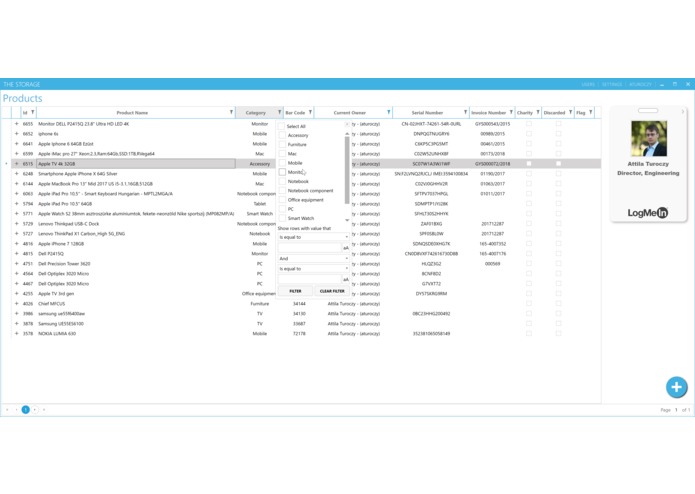Open the Discarded column filter funnel
Viewport: 695px width, 494px height.
point(570,113)
